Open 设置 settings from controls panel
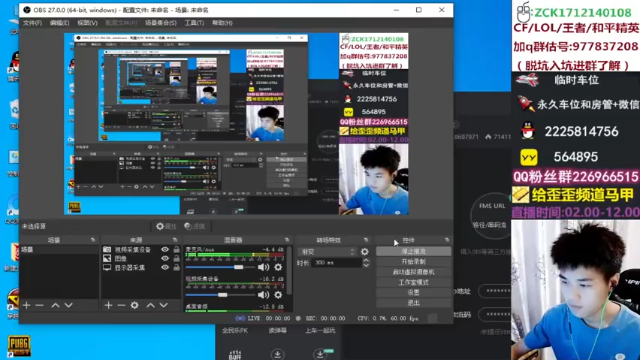640x360 pixels. 413,293
